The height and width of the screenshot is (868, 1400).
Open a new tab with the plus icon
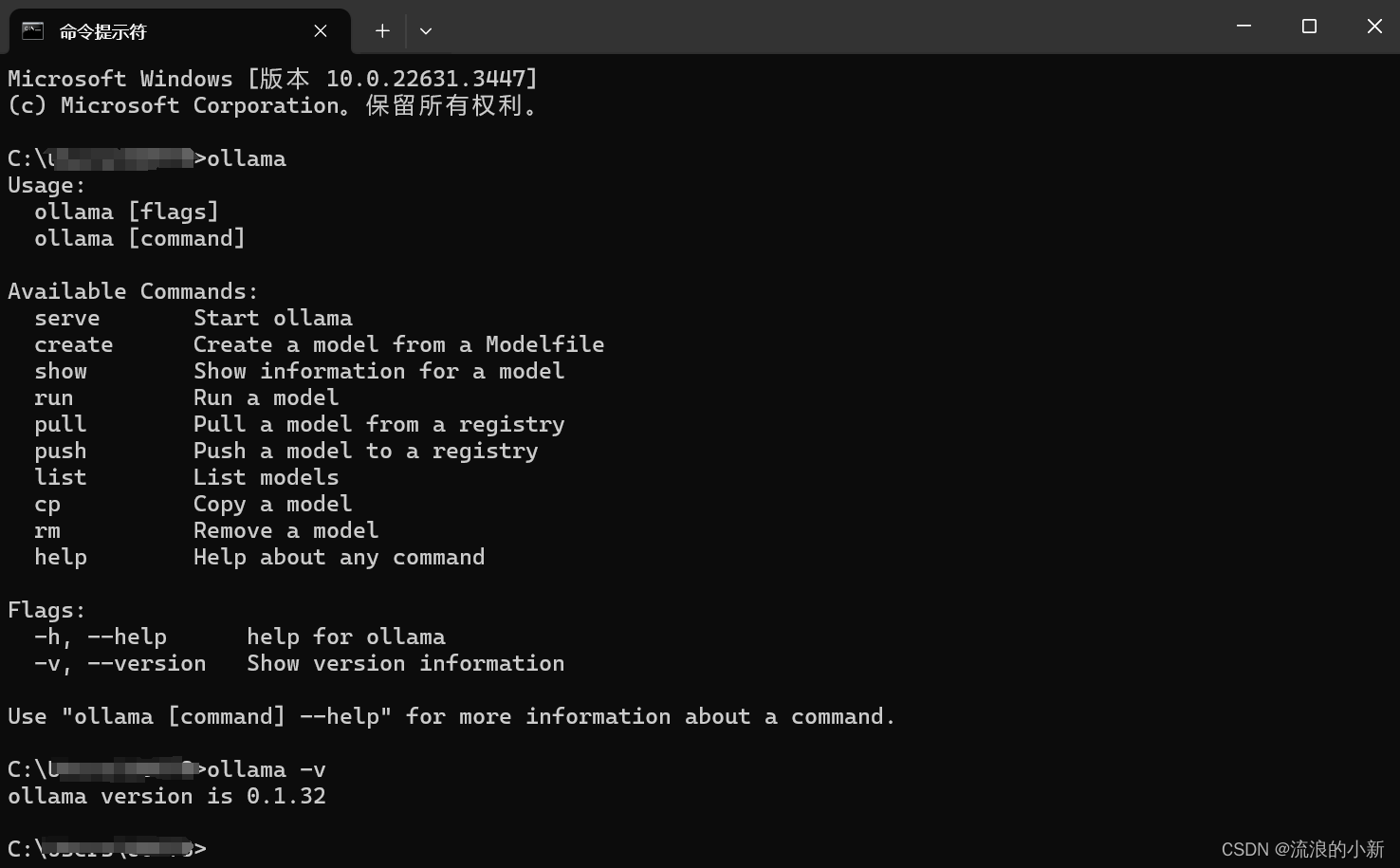[382, 31]
